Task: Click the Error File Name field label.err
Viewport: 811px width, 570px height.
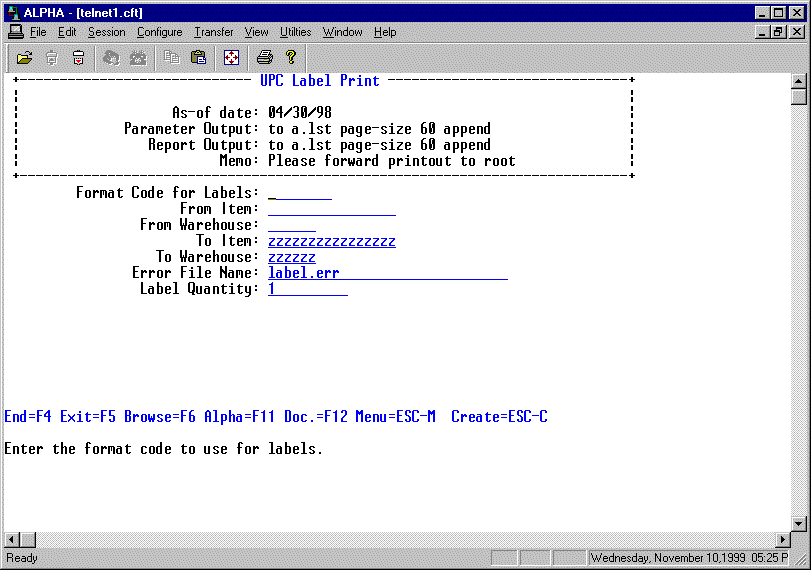Action: click(387, 273)
